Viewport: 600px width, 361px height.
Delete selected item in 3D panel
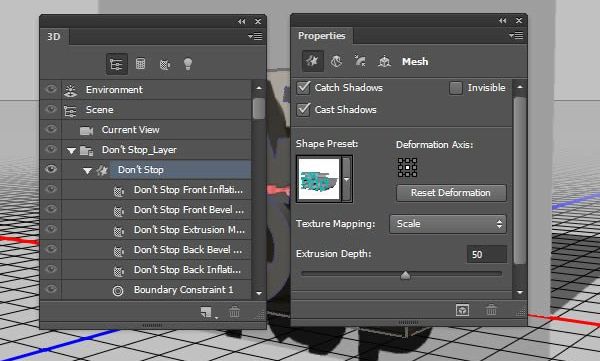click(234, 312)
